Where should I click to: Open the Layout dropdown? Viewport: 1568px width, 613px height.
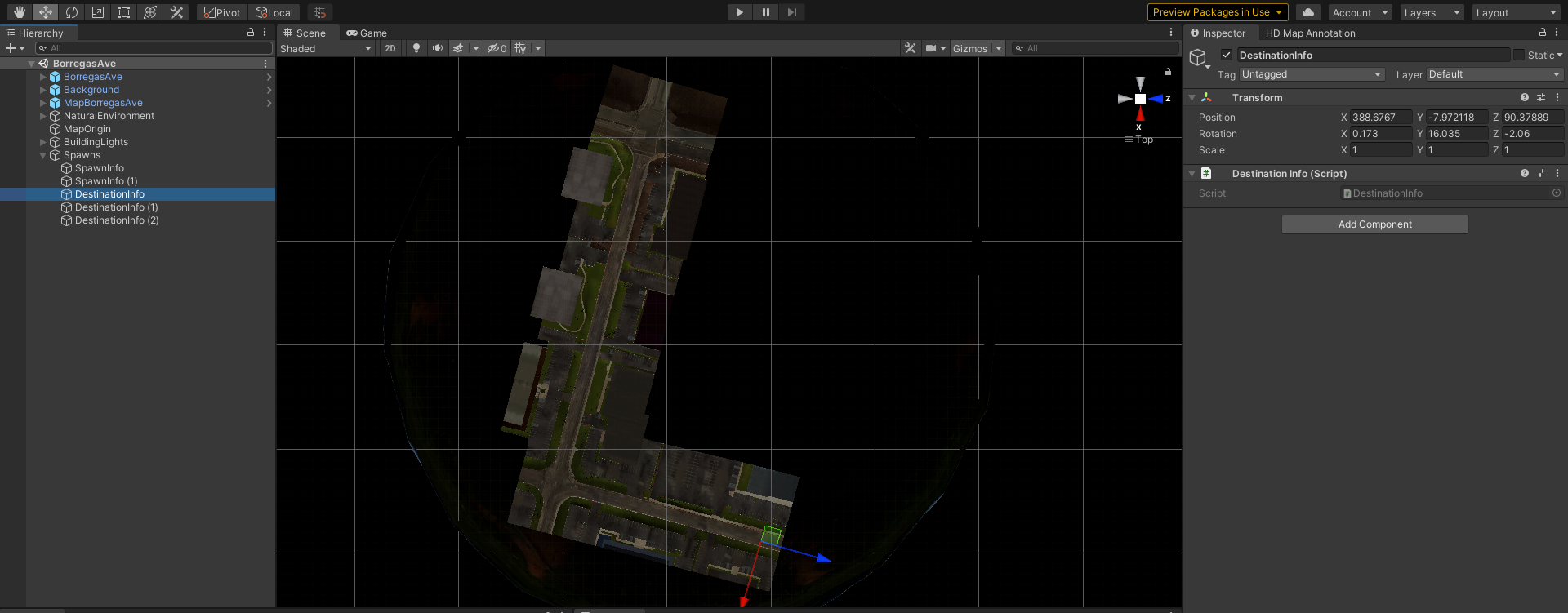pyautogui.click(x=1517, y=12)
